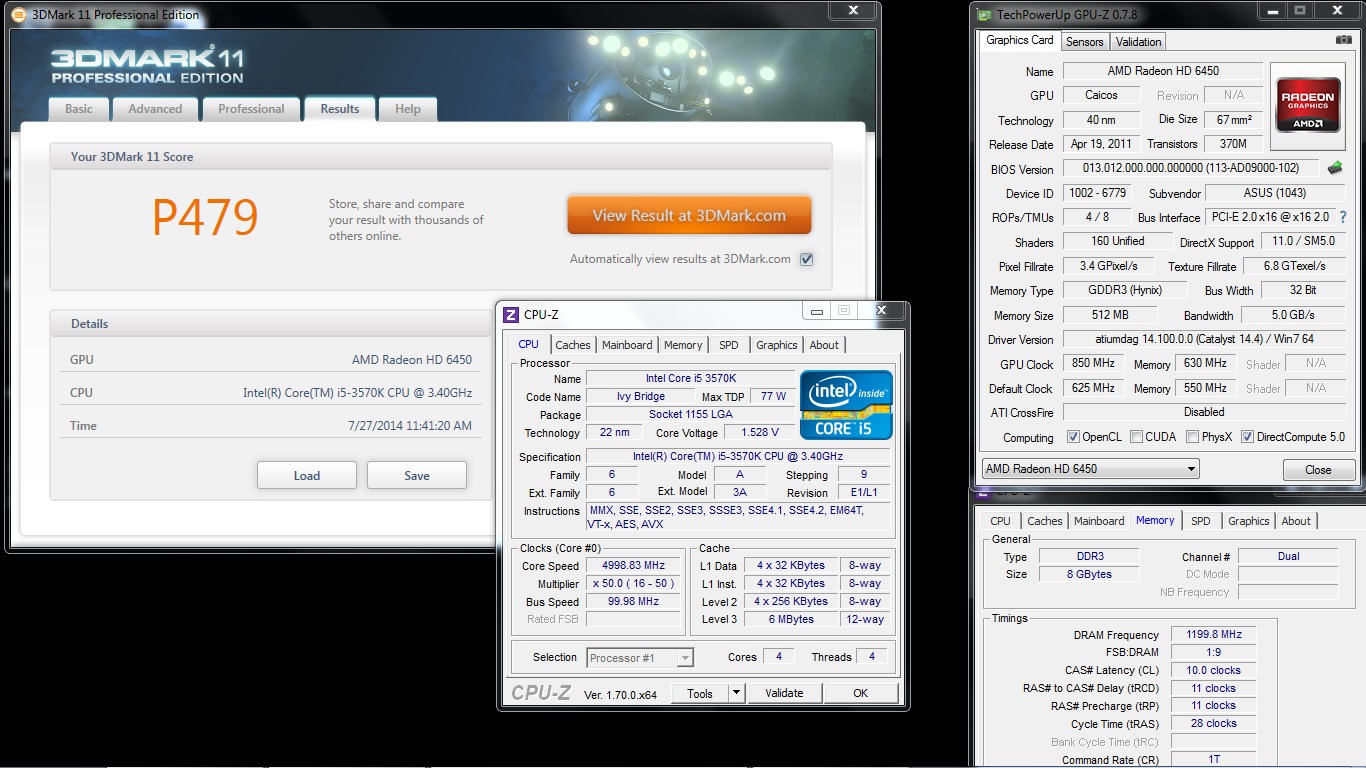
Task: Click the CAS# Latency 10.0 clocks value
Action: click(1213, 670)
